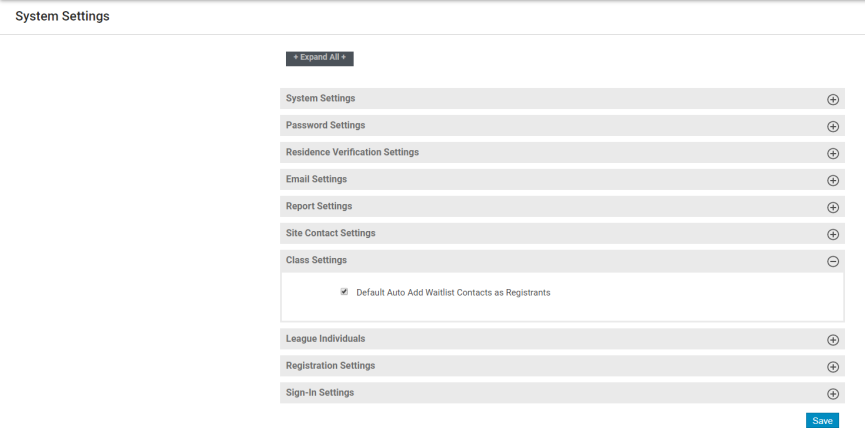Click the blue Save button
The width and height of the screenshot is (865, 445).
click(x=822, y=421)
